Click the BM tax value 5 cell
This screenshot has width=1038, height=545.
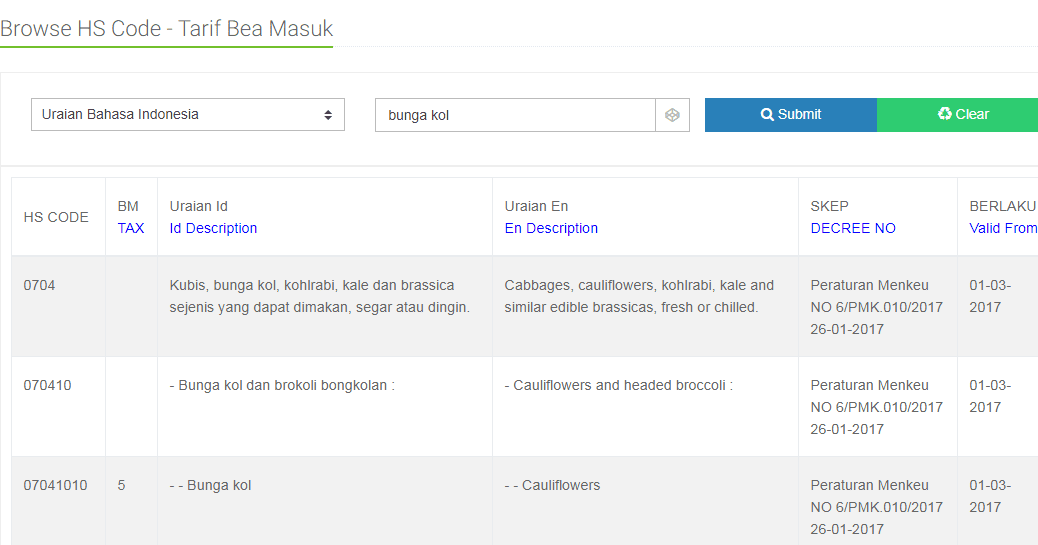click(122, 485)
